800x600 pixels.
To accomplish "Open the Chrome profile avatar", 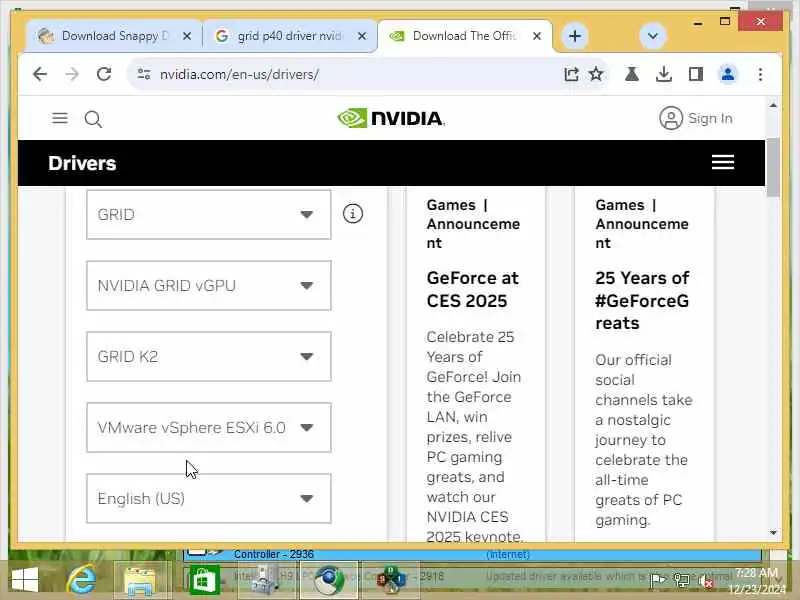I will pos(728,74).
